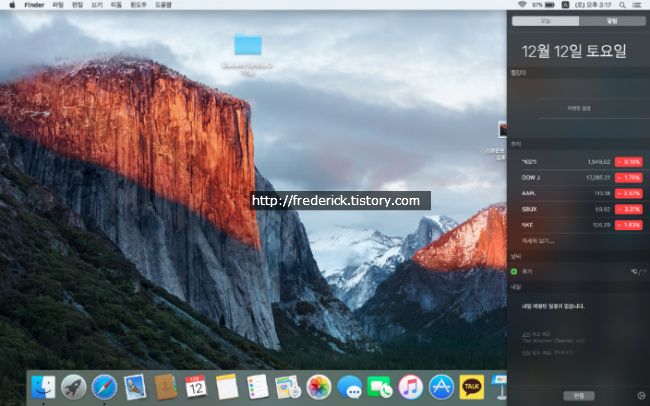Open Calendar icon showing 12 in Dock
This screenshot has width=650, height=406.
[x=196, y=387]
